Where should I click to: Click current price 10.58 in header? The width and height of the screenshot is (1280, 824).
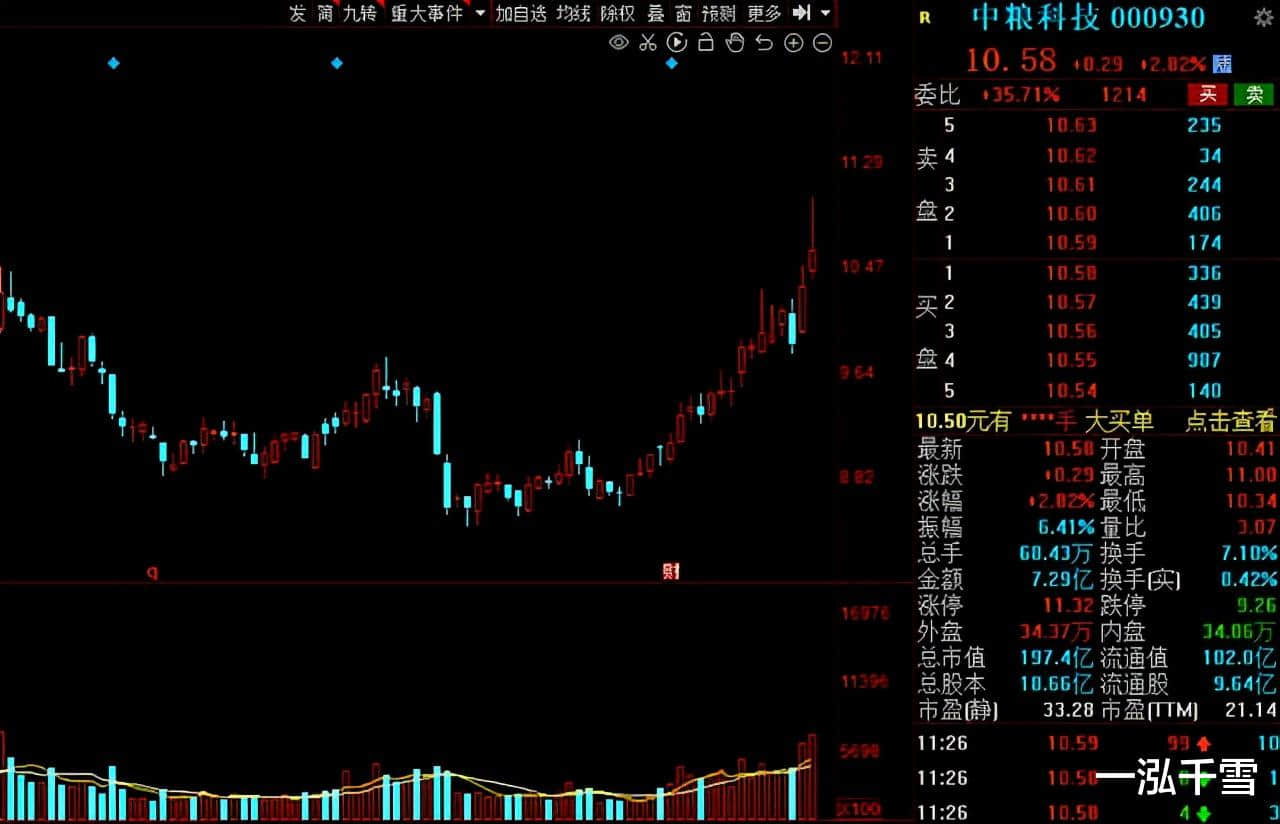(1010, 60)
